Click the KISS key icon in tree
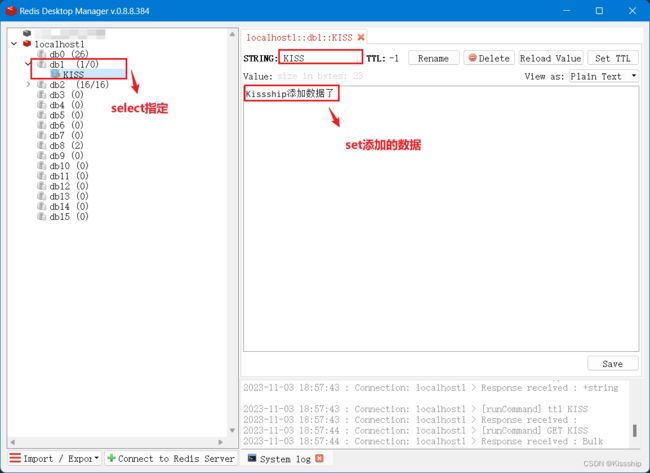This screenshot has height=473, width=650. point(56,74)
